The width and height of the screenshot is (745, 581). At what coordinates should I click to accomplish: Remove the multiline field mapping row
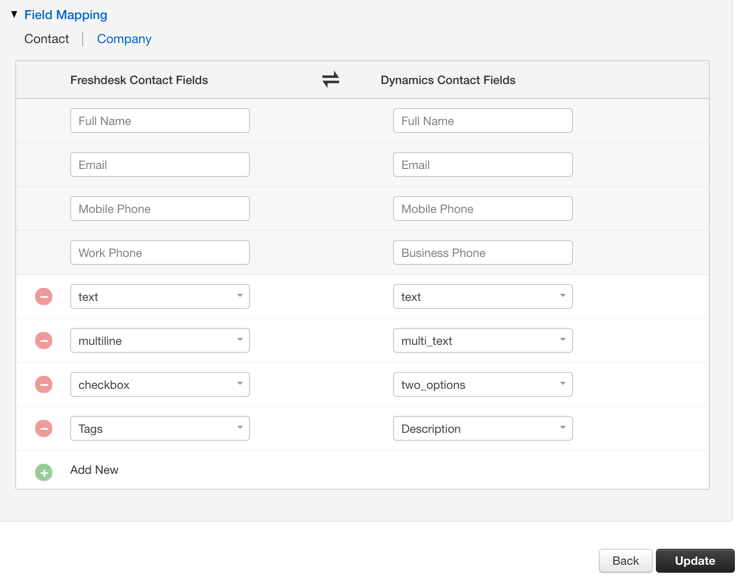(x=44, y=340)
